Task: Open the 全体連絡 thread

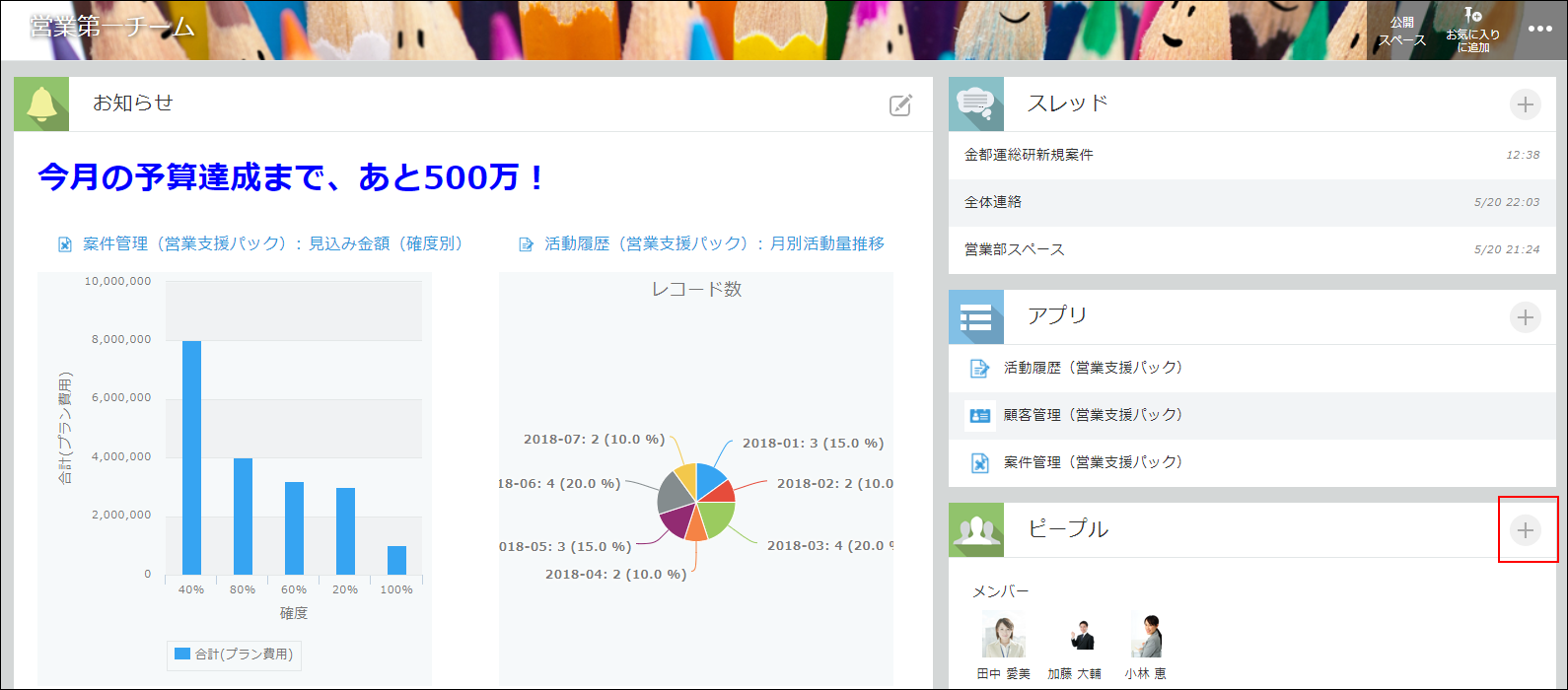Action: (x=993, y=202)
